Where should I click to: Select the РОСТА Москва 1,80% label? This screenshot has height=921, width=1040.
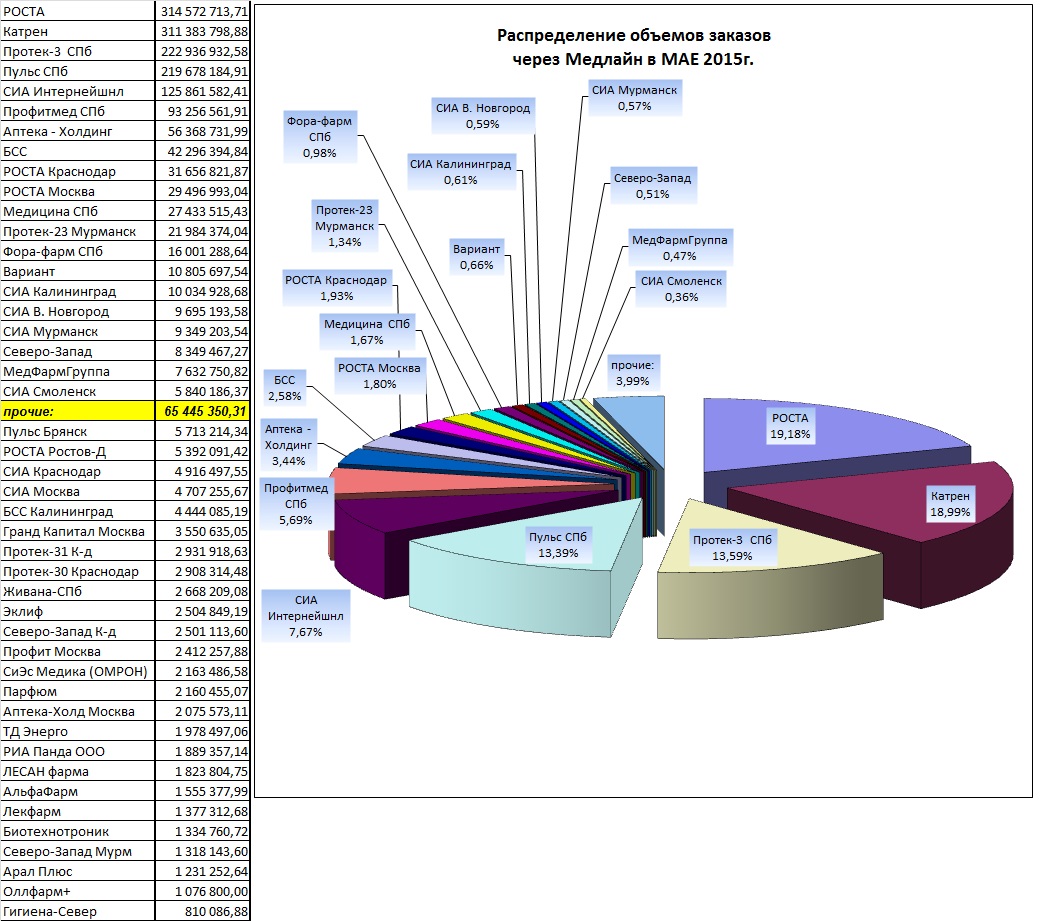379,376
